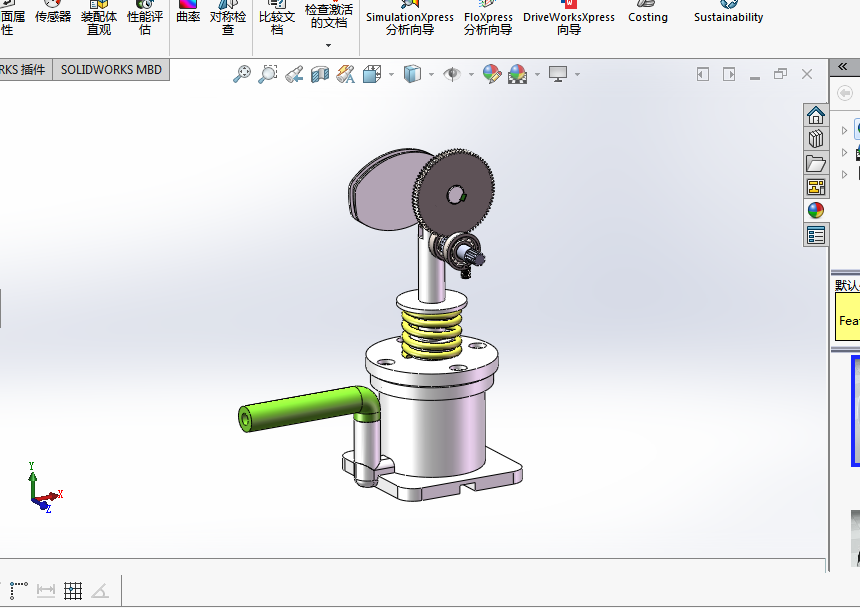Click the XYZ coordinate triad
Screen dimensions: 860x608
pos(44,488)
